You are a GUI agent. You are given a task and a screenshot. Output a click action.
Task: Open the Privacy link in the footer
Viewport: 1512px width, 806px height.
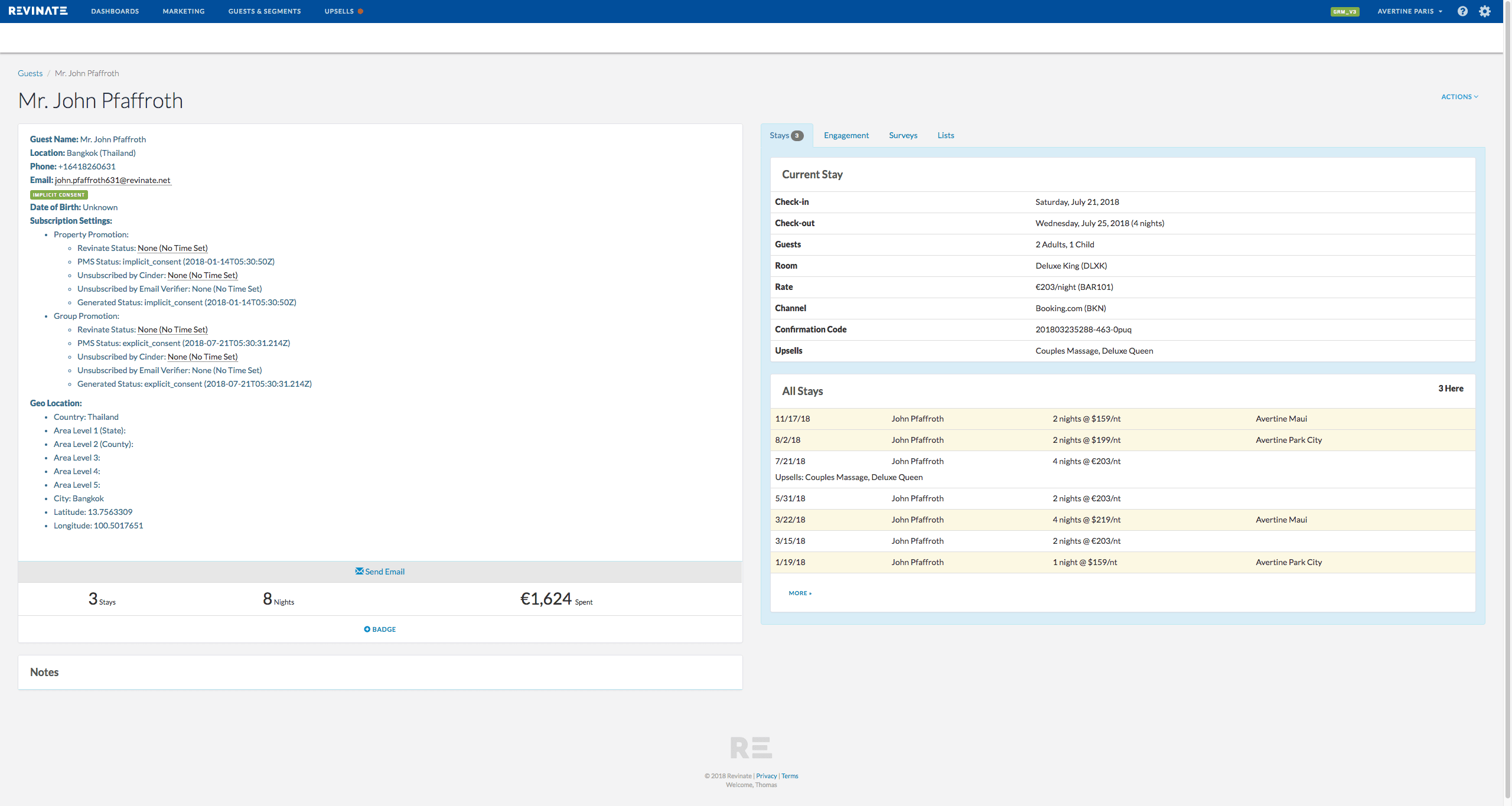point(766,776)
